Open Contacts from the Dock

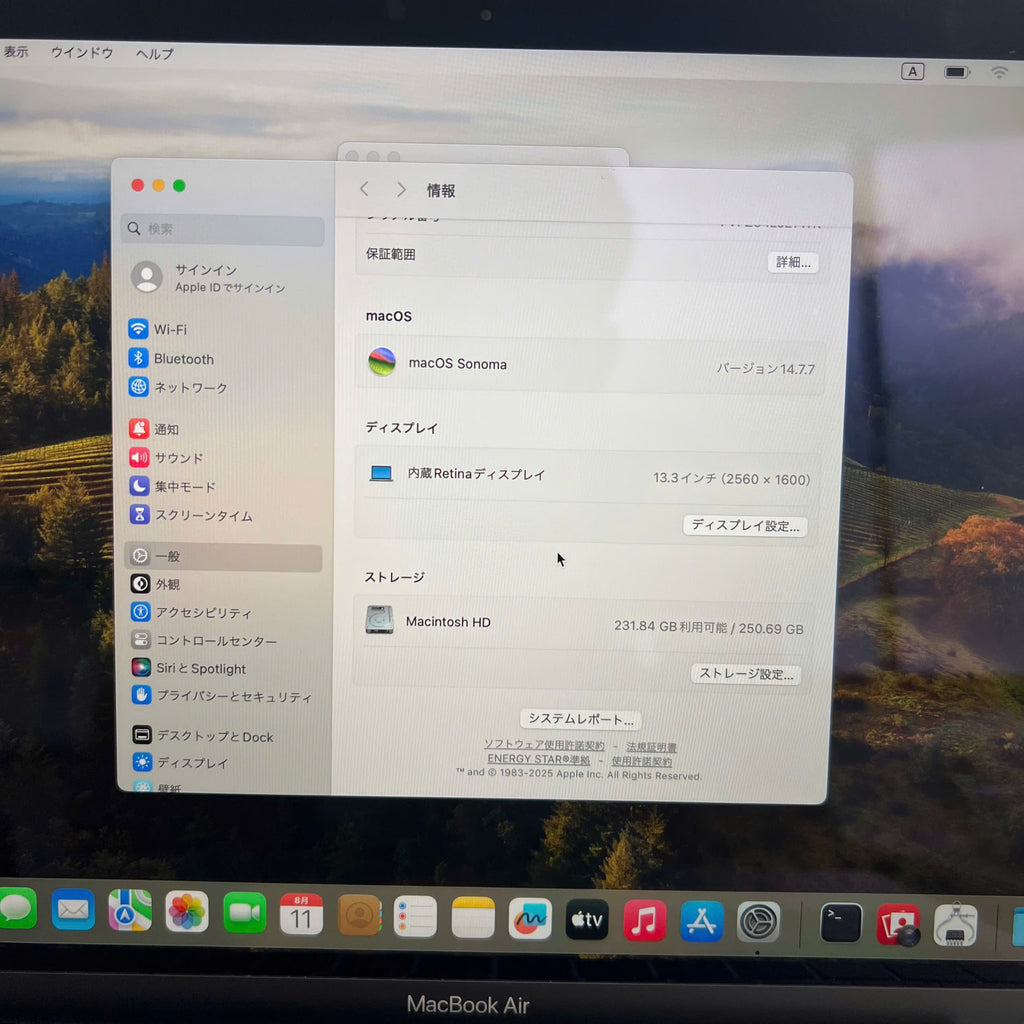point(359,916)
